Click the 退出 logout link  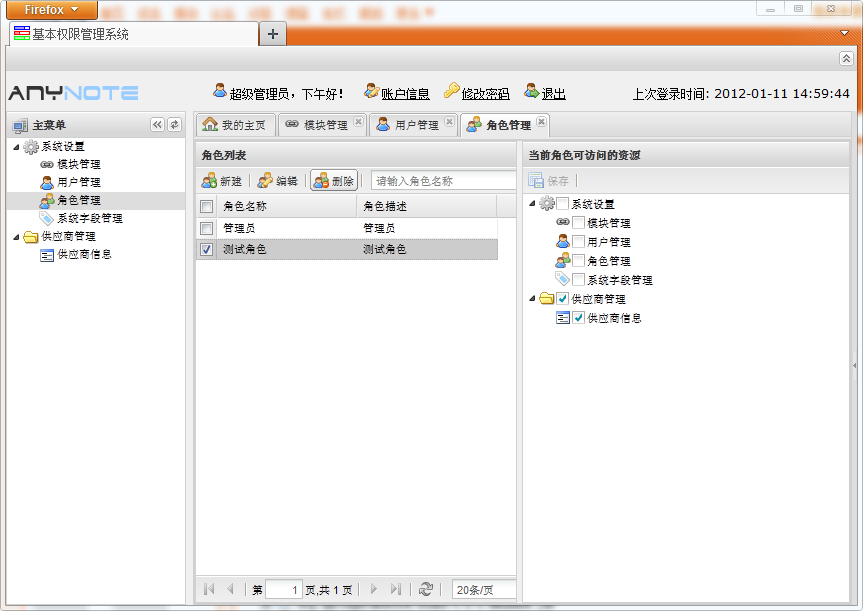[x=554, y=94]
